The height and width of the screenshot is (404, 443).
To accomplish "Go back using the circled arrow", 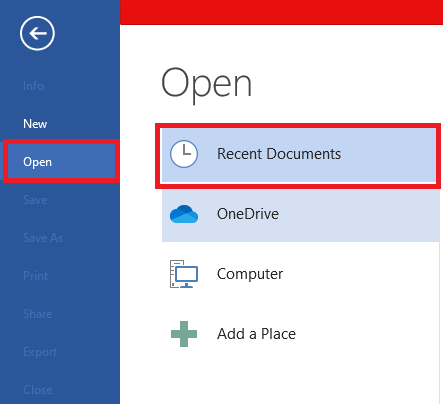I will click(37, 33).
